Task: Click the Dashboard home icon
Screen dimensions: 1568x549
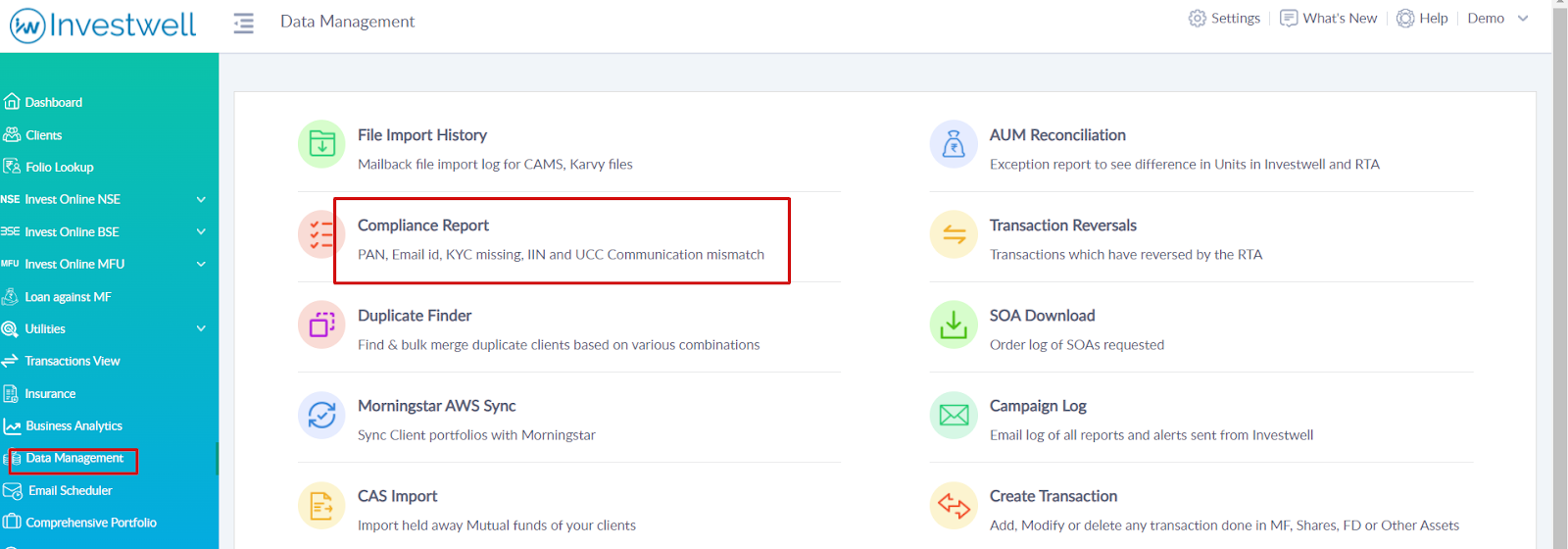Action: pyautogui.click(x=12, y=101)
